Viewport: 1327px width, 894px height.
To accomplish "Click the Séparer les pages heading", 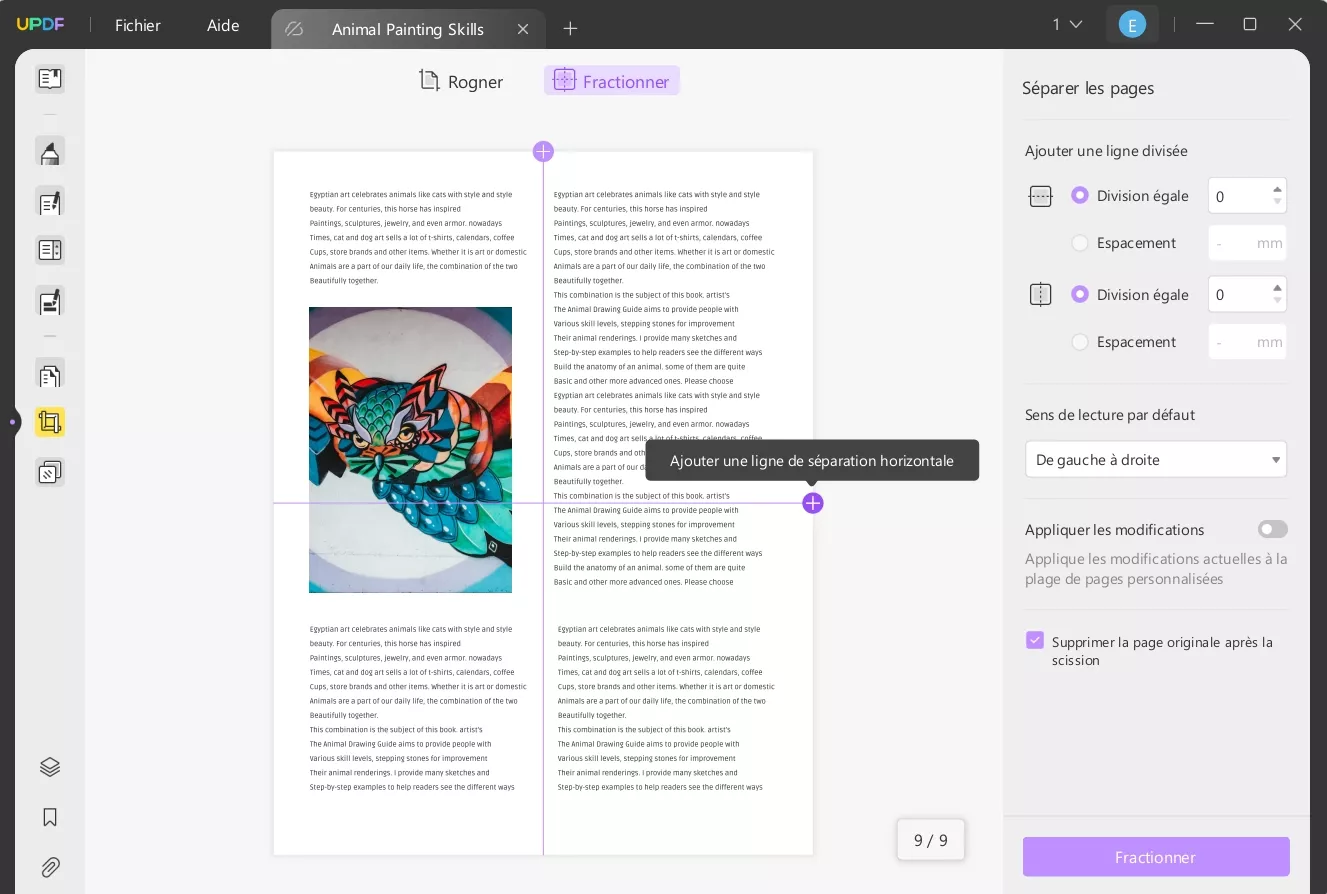I will (x=1088, y=88).
